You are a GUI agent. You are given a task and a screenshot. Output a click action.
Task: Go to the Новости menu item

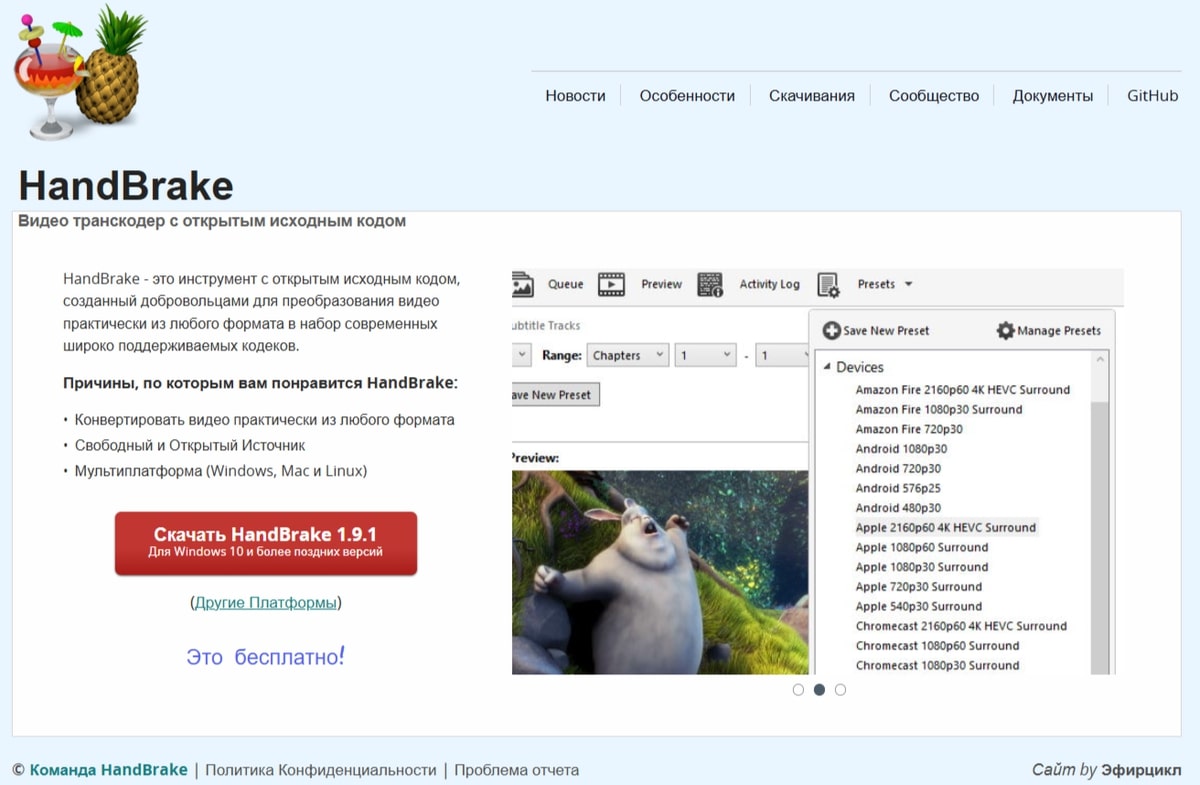coord(575,96)
